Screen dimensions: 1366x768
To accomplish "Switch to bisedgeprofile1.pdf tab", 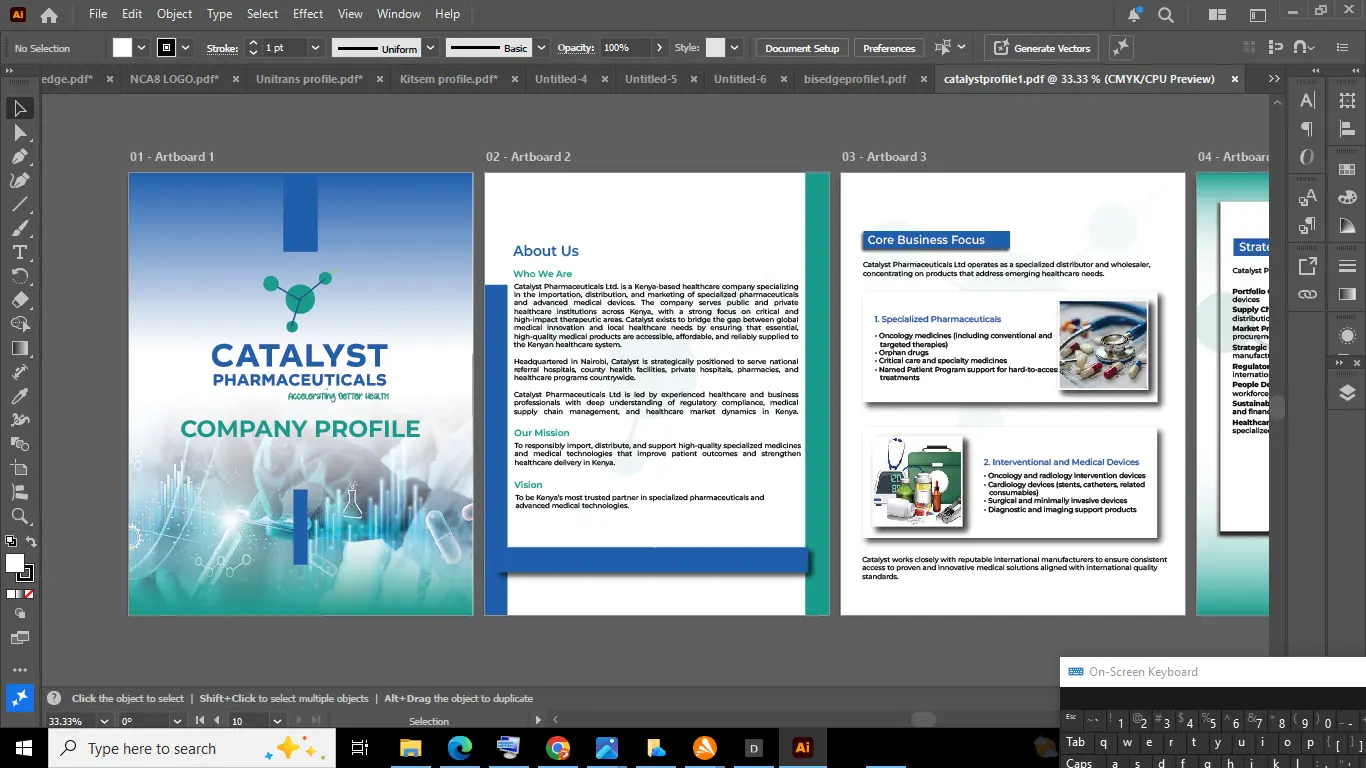I will (x=855, y=79).
